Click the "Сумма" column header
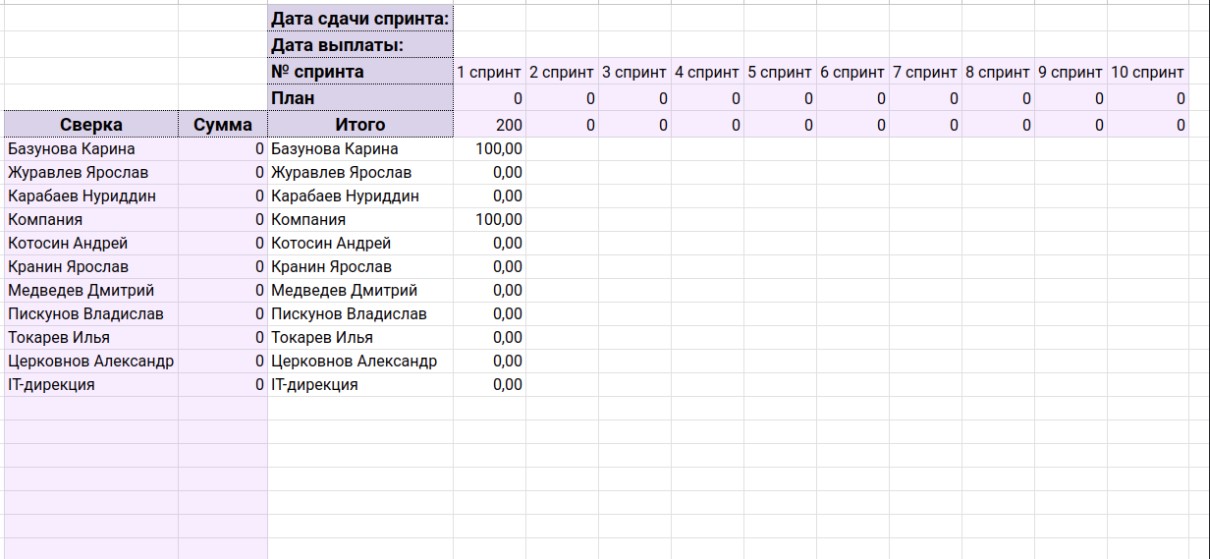 [223, 124]
